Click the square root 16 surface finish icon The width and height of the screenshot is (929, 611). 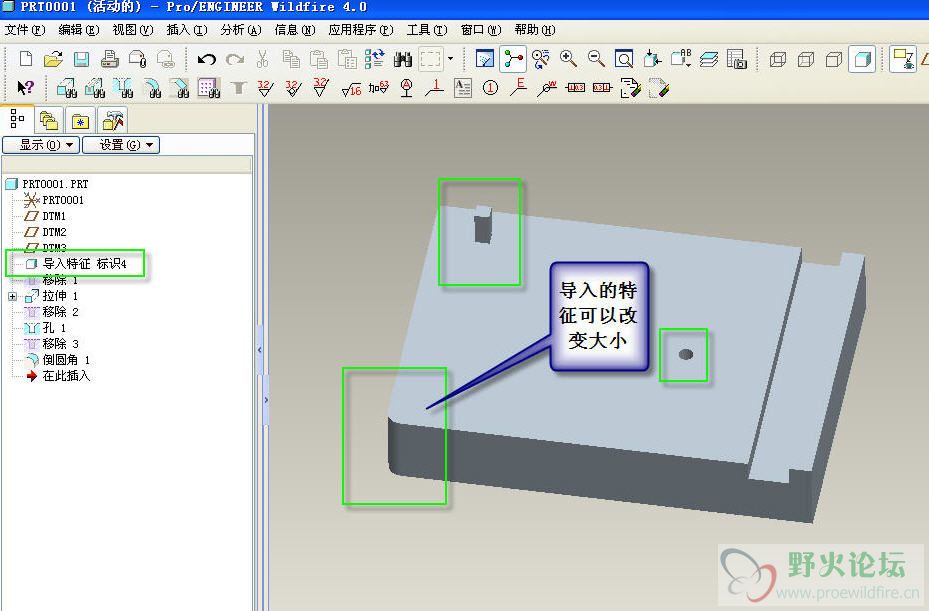tap(351, 88)
